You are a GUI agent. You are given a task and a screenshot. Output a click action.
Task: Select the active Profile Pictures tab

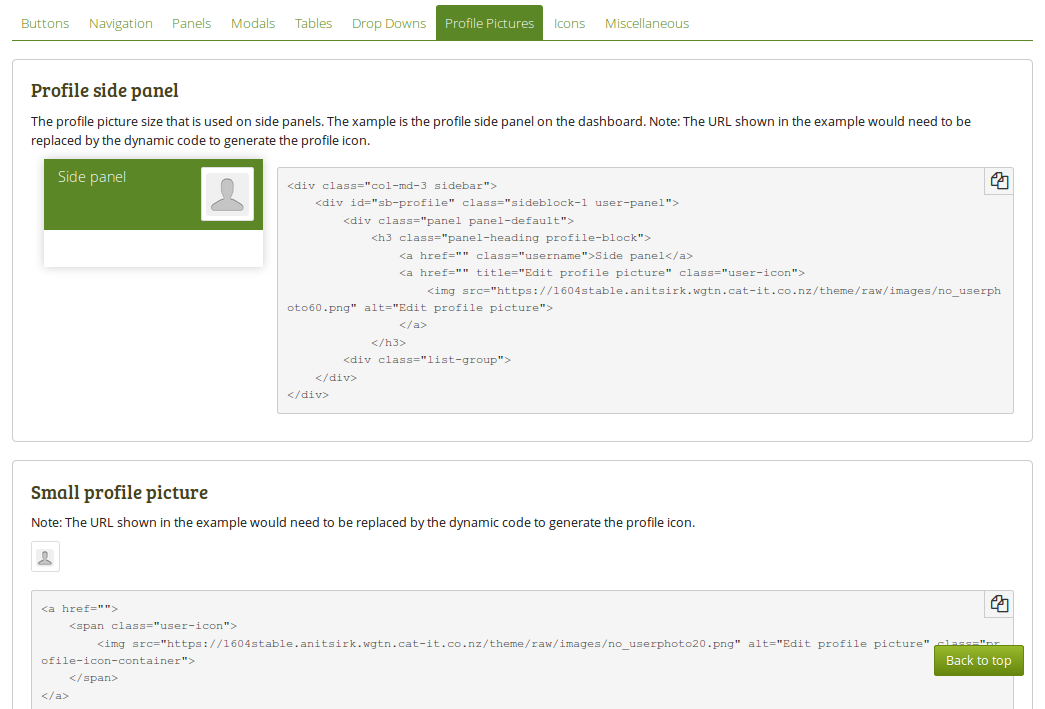(x=489, y=23)
